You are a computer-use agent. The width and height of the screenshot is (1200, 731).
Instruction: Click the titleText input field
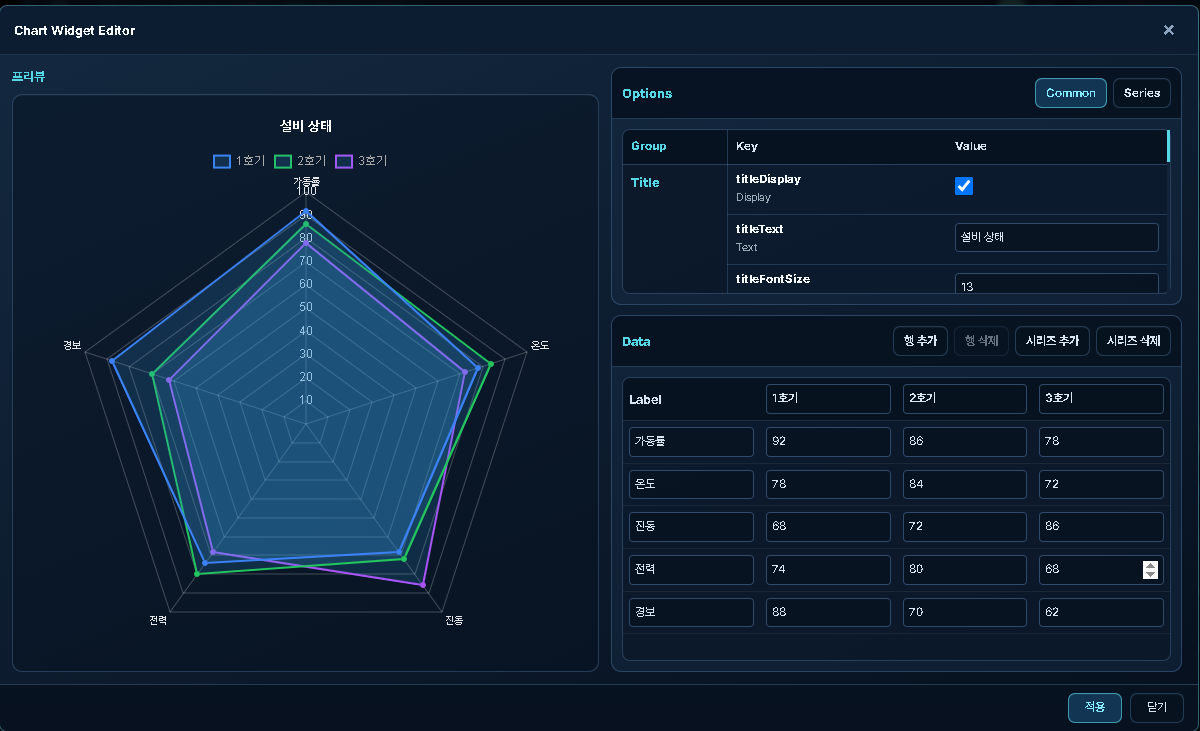pos(1057,237)
